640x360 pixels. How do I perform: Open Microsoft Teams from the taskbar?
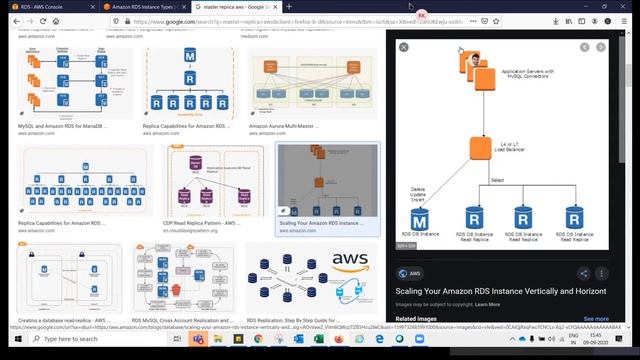click(x=198, y=339)
